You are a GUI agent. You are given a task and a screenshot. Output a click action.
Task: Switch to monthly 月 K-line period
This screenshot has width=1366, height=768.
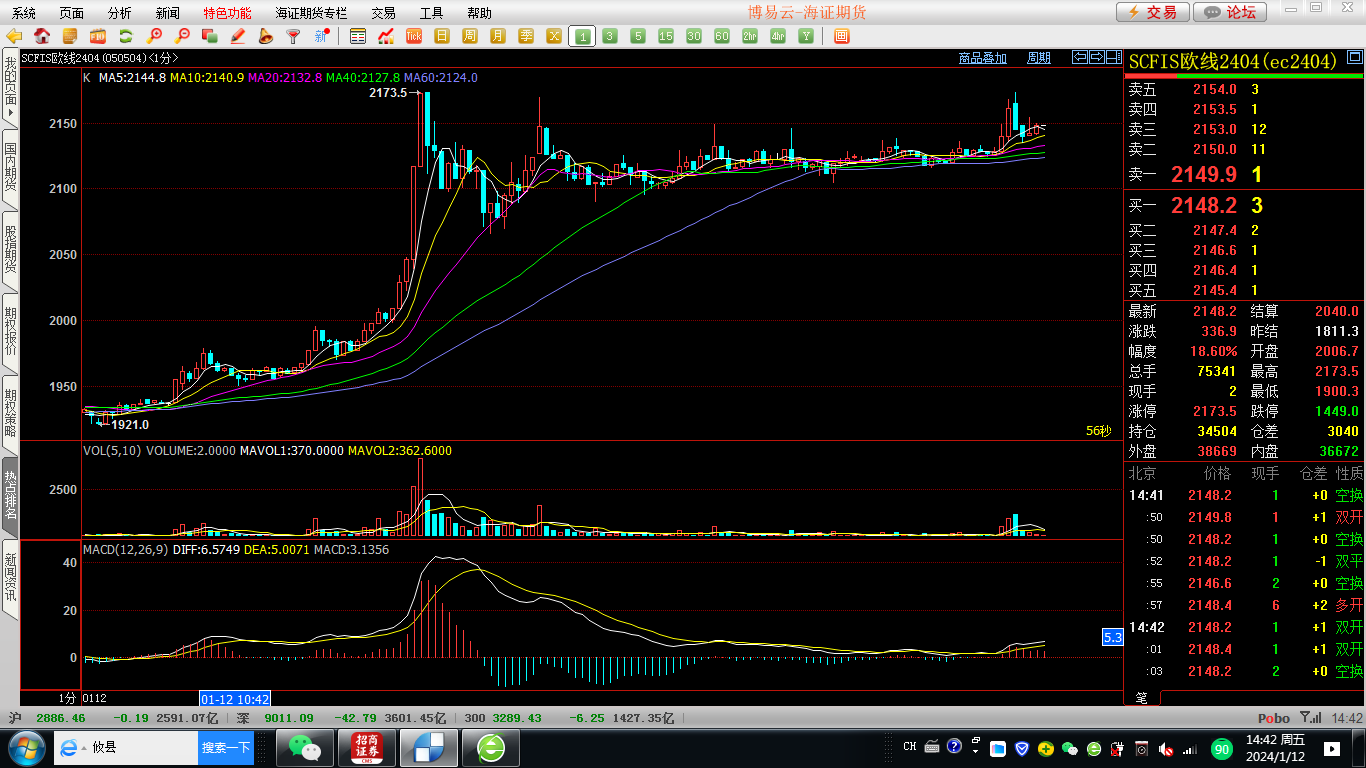[498, 36]
